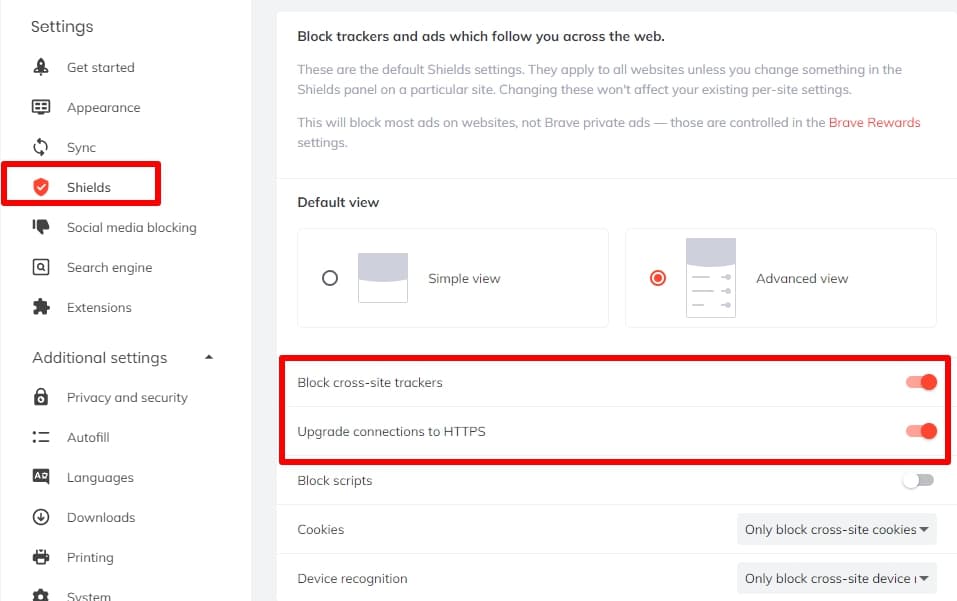957x601 pixels.
Task: Disable Upgrade connections to HTTPS toggle
Action: (922, 431)
